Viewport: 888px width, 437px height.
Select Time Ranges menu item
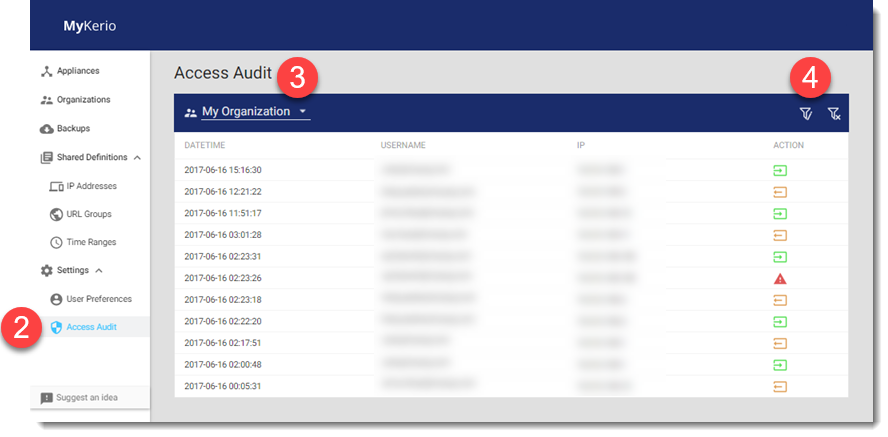tap(91, 242)
